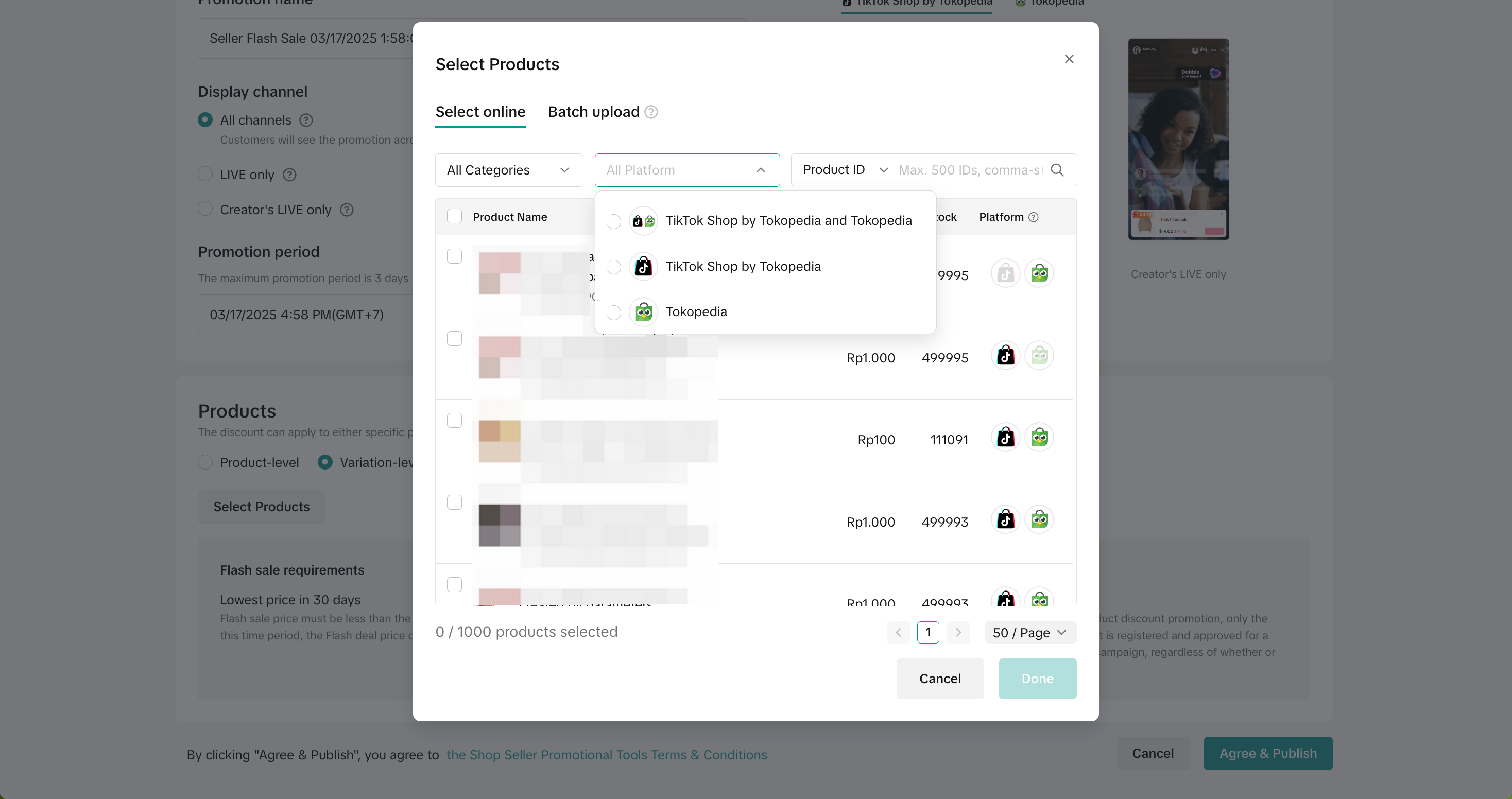Switch to Batch upload tab
Viewport: 1512px width, 799px height.
pyautogui.click(x=593, y=112)
